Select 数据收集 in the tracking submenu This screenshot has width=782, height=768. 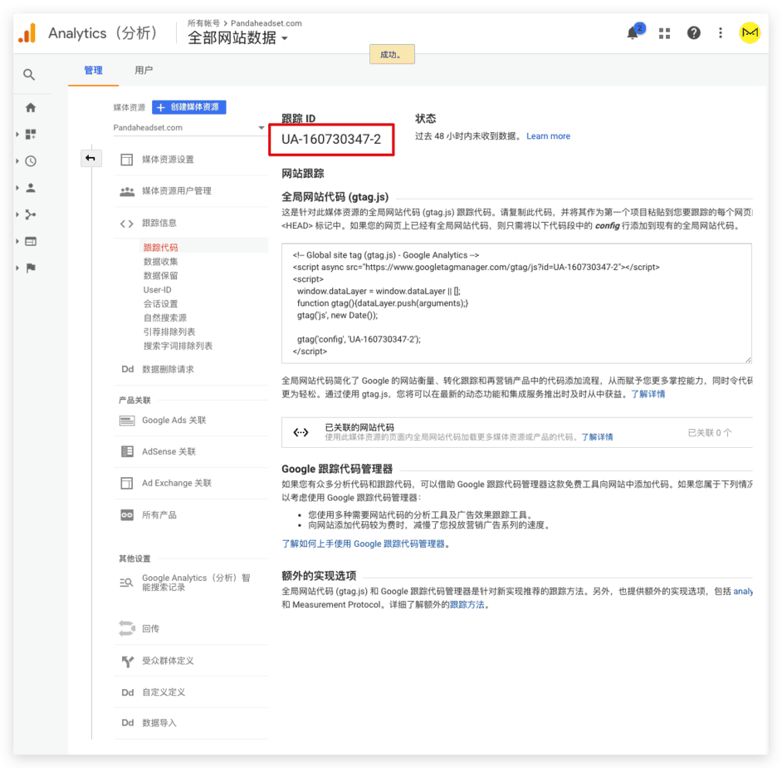(161, 262)
